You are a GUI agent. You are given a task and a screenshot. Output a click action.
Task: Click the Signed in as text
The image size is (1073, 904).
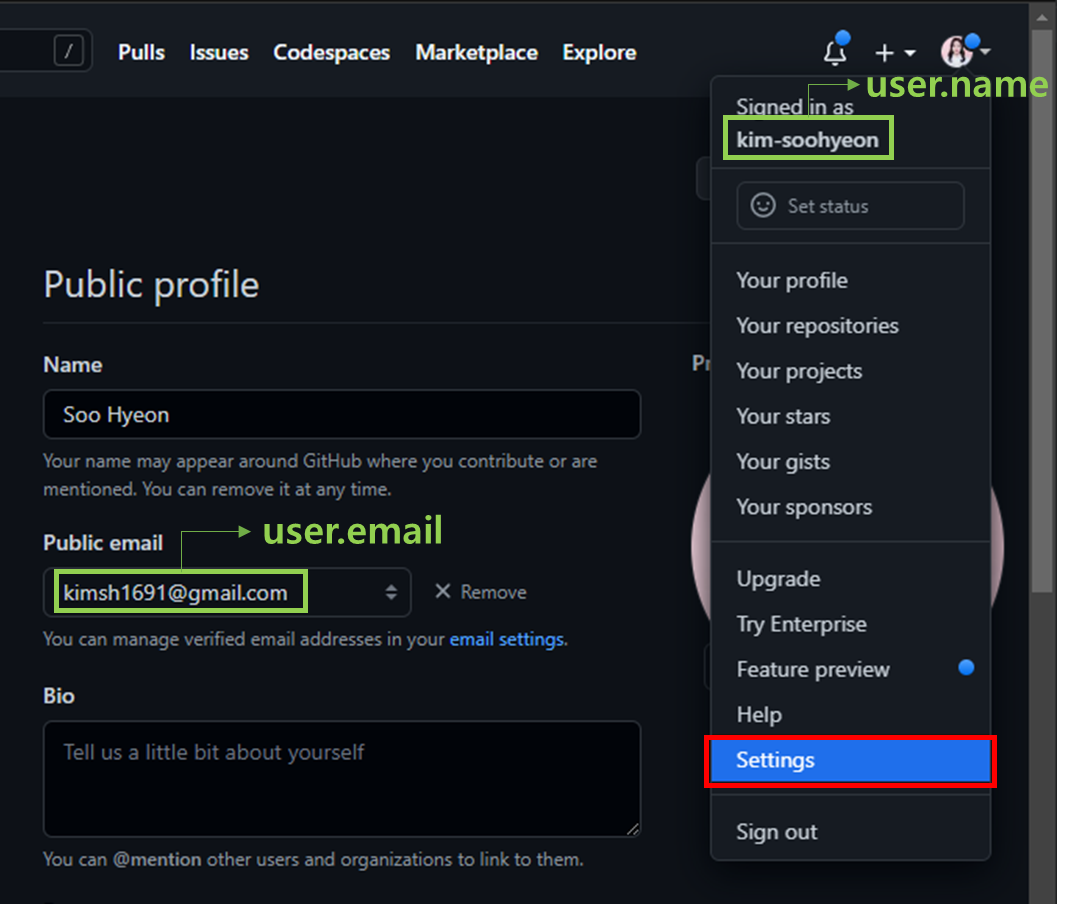(x=794, y=107)
